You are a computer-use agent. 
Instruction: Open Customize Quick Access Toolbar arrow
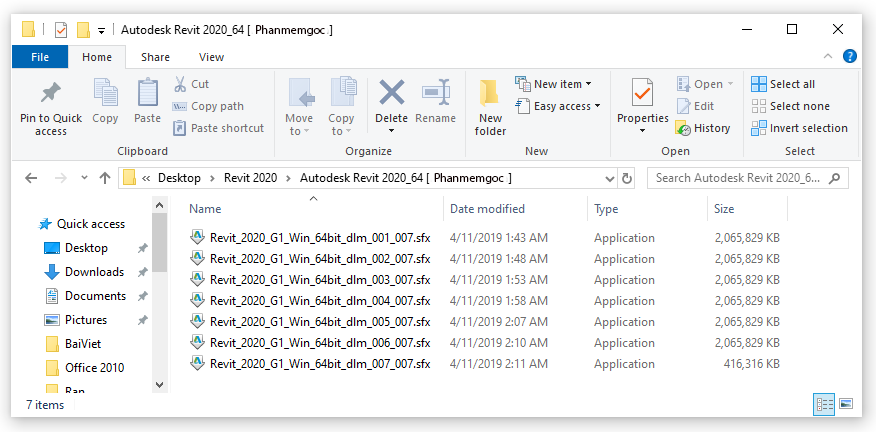click(101, 30)
